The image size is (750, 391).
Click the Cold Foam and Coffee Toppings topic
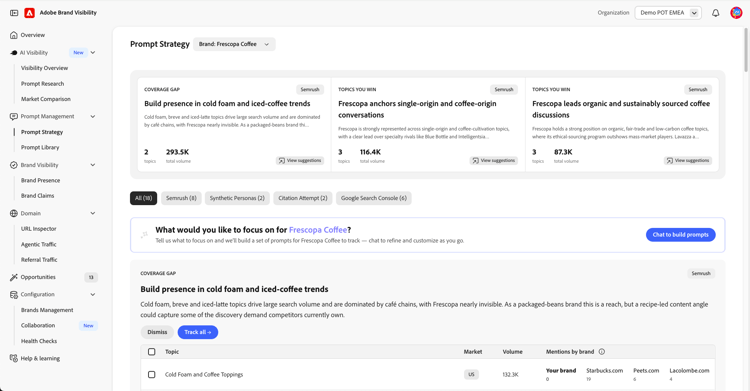pyautogui.click(x=204, y=375)
